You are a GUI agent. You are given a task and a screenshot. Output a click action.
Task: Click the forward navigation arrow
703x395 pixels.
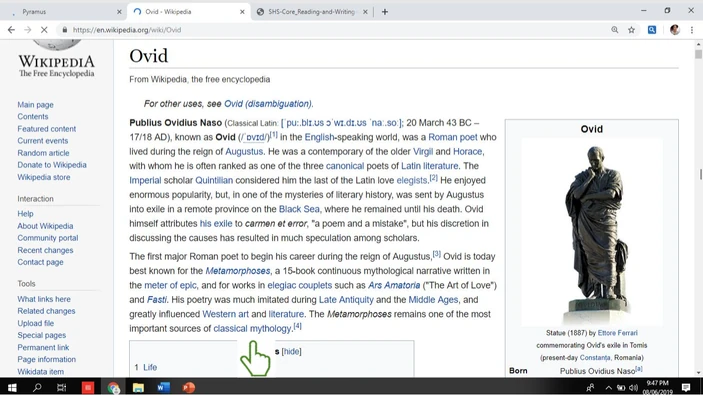click(x=28, y=30)
